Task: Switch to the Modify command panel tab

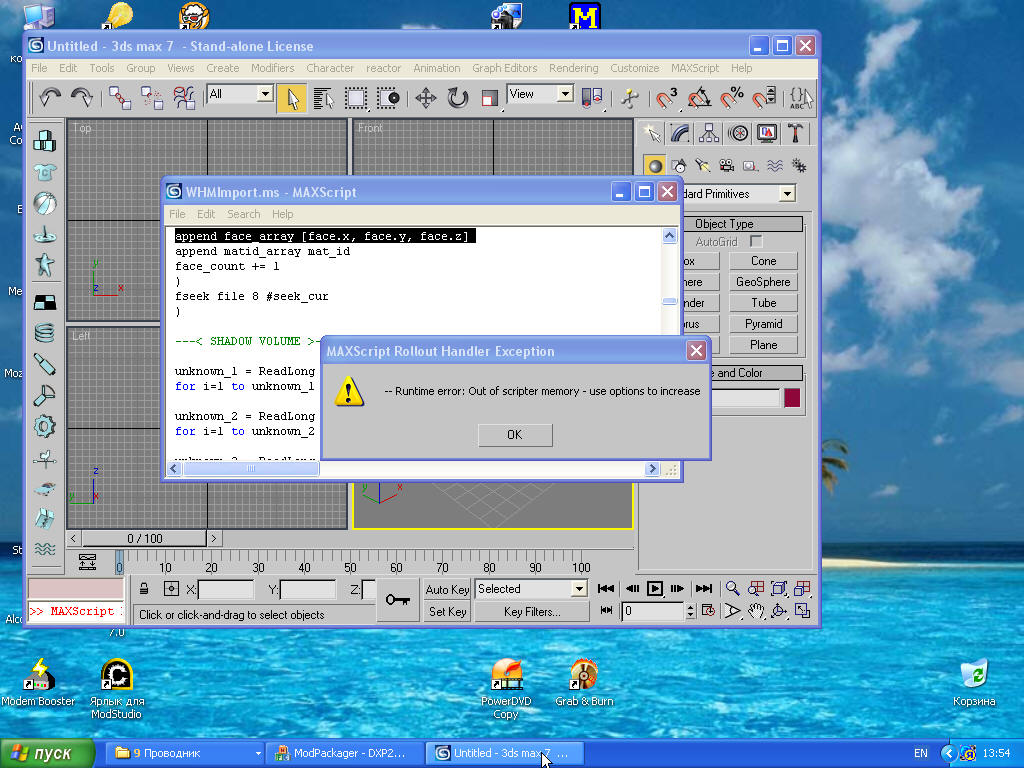Action: 680,134
